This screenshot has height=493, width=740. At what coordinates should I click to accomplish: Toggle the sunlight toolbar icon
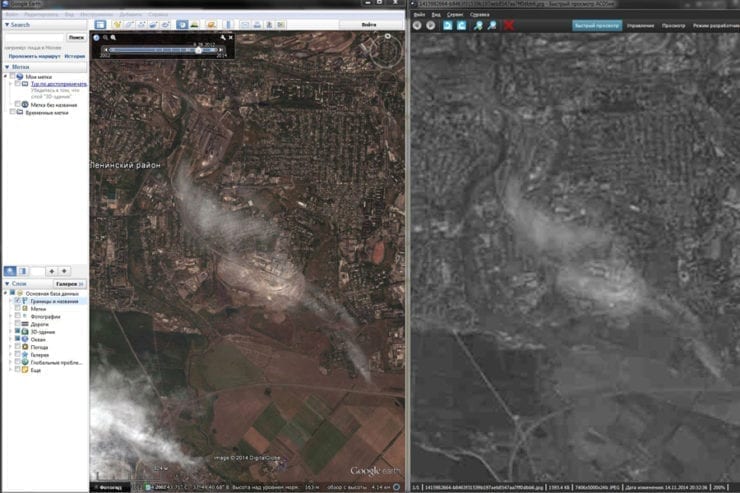point(194,25)
